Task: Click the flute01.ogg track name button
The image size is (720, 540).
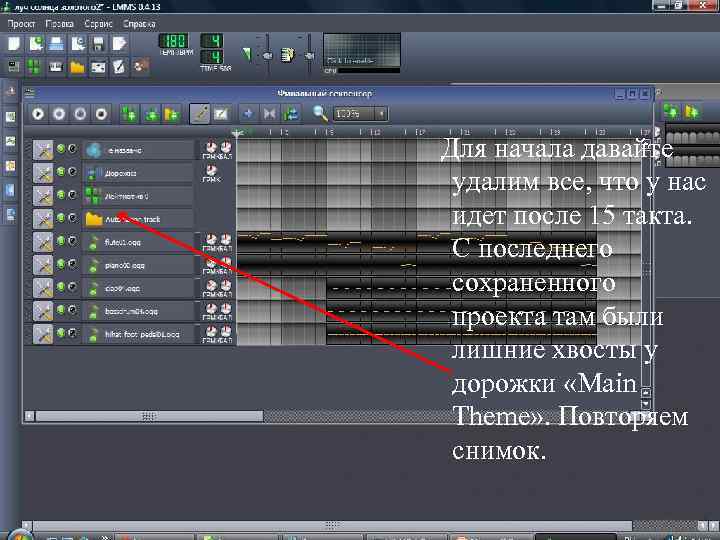Action: pyautogui.click(x=138, y=242)
